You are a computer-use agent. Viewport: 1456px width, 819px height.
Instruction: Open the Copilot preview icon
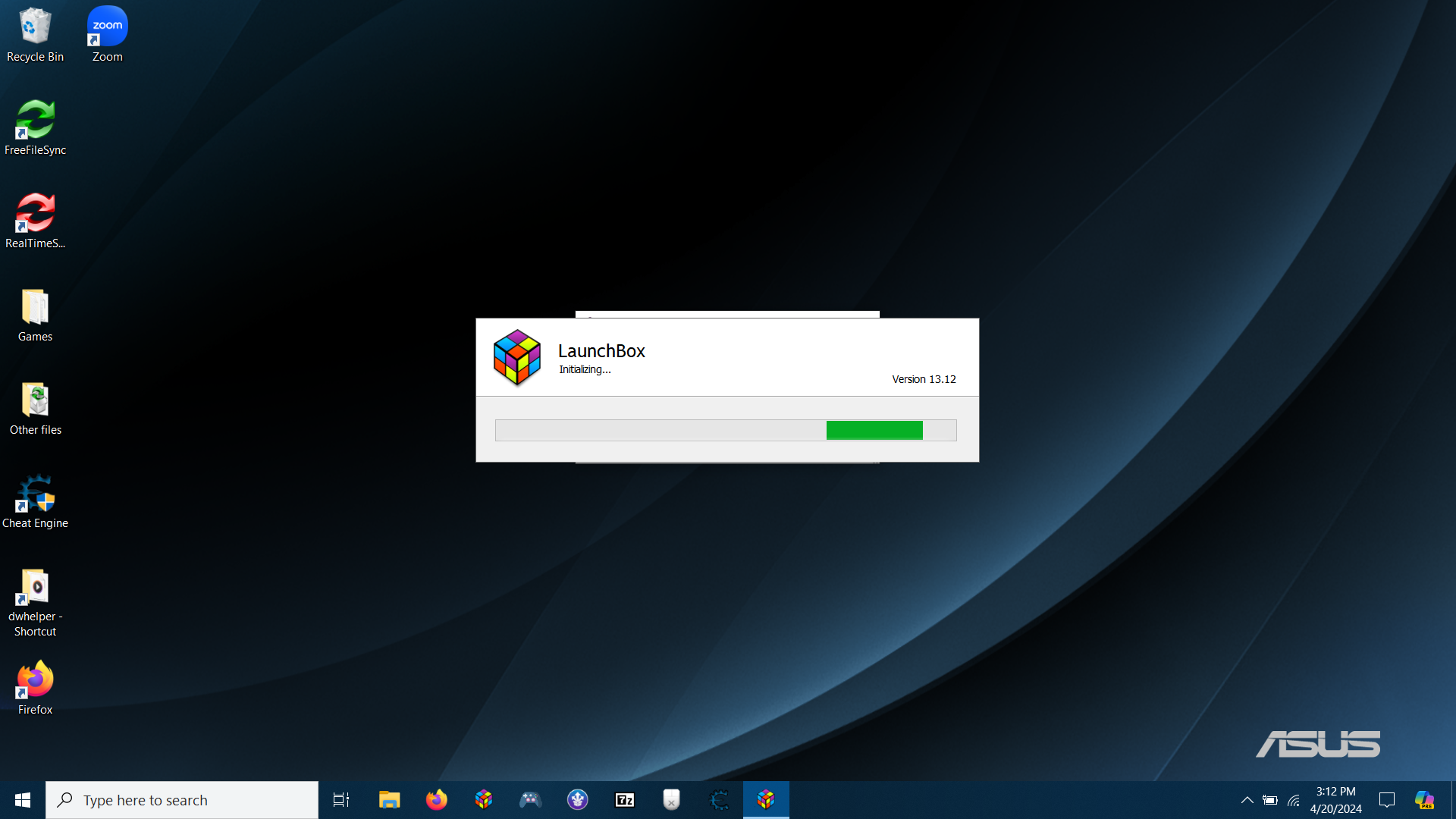(x=1424, y=800)
